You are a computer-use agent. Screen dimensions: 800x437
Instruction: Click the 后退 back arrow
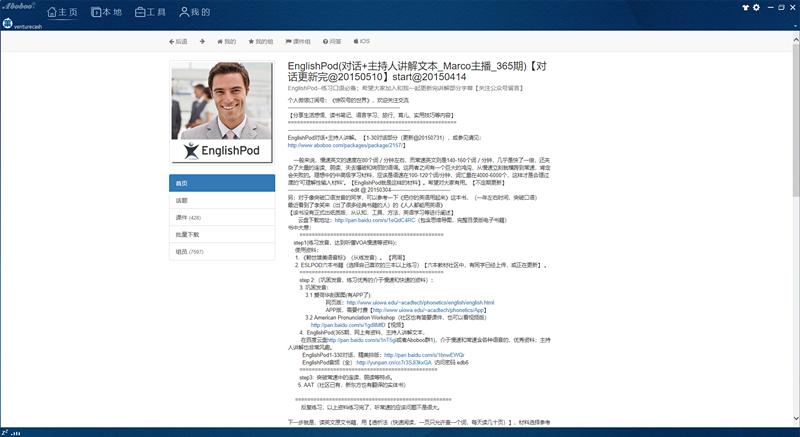coord(178,42)
